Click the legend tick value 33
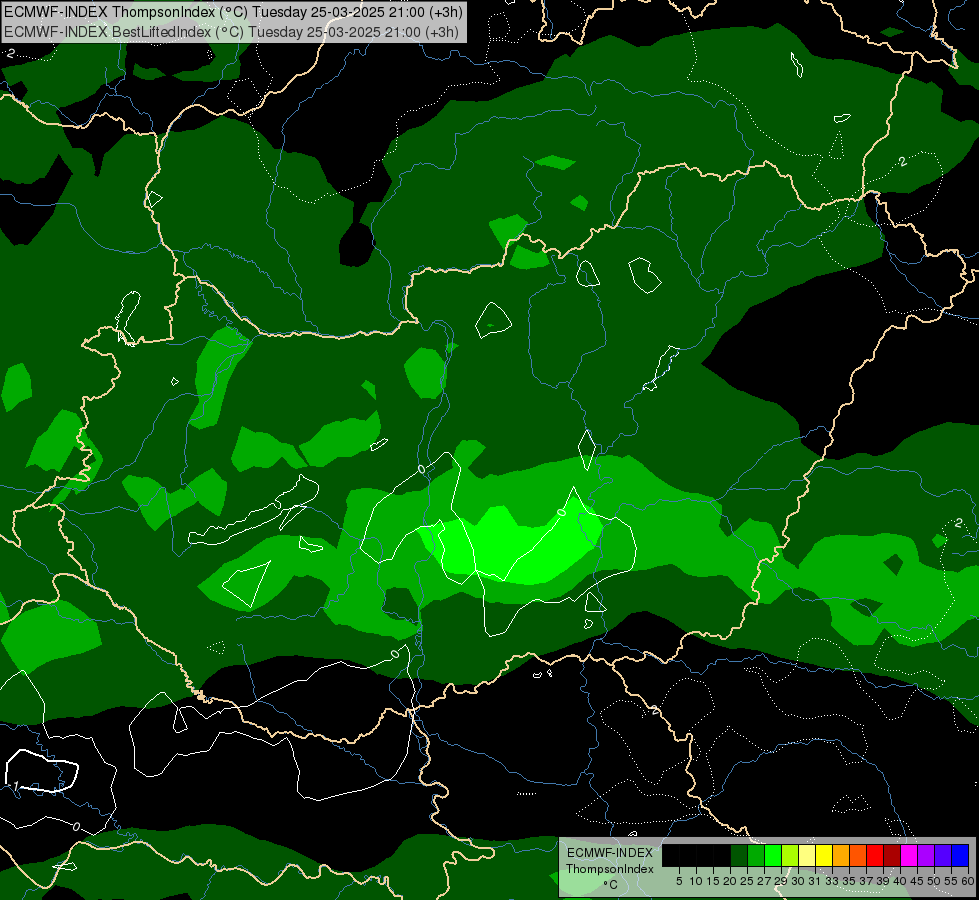This screenshot has height=900, width=979. click(x=832, y=881)
